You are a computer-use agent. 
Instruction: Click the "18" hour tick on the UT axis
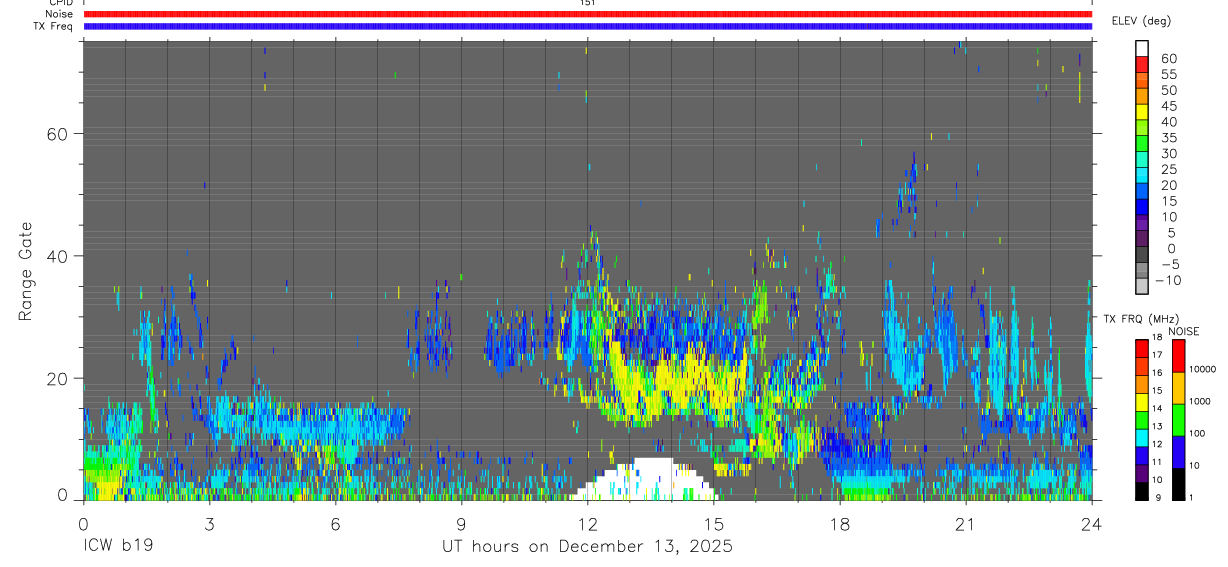tap(840, 523)
